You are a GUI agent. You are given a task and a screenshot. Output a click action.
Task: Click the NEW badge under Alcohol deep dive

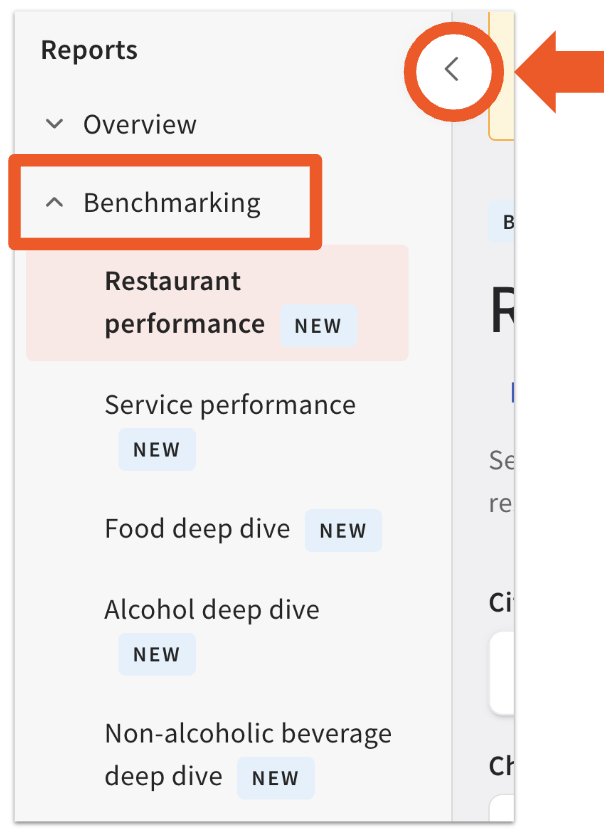point(157,655)
